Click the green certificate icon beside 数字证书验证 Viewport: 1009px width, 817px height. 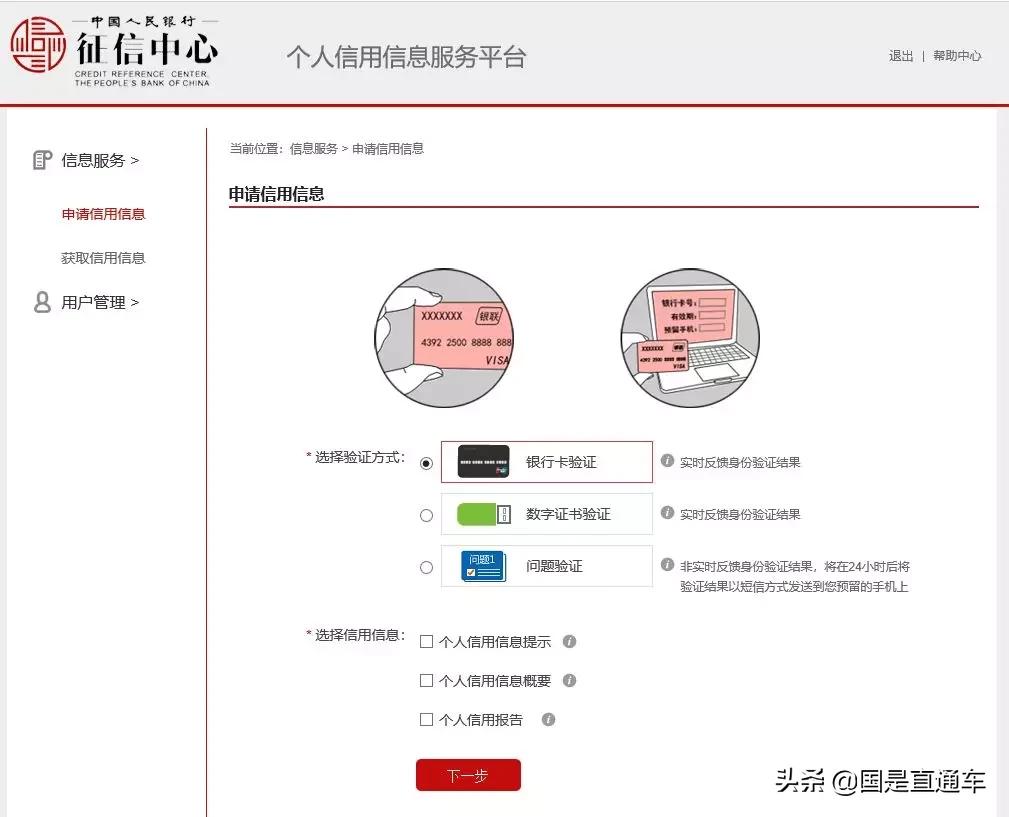(481, 513)
